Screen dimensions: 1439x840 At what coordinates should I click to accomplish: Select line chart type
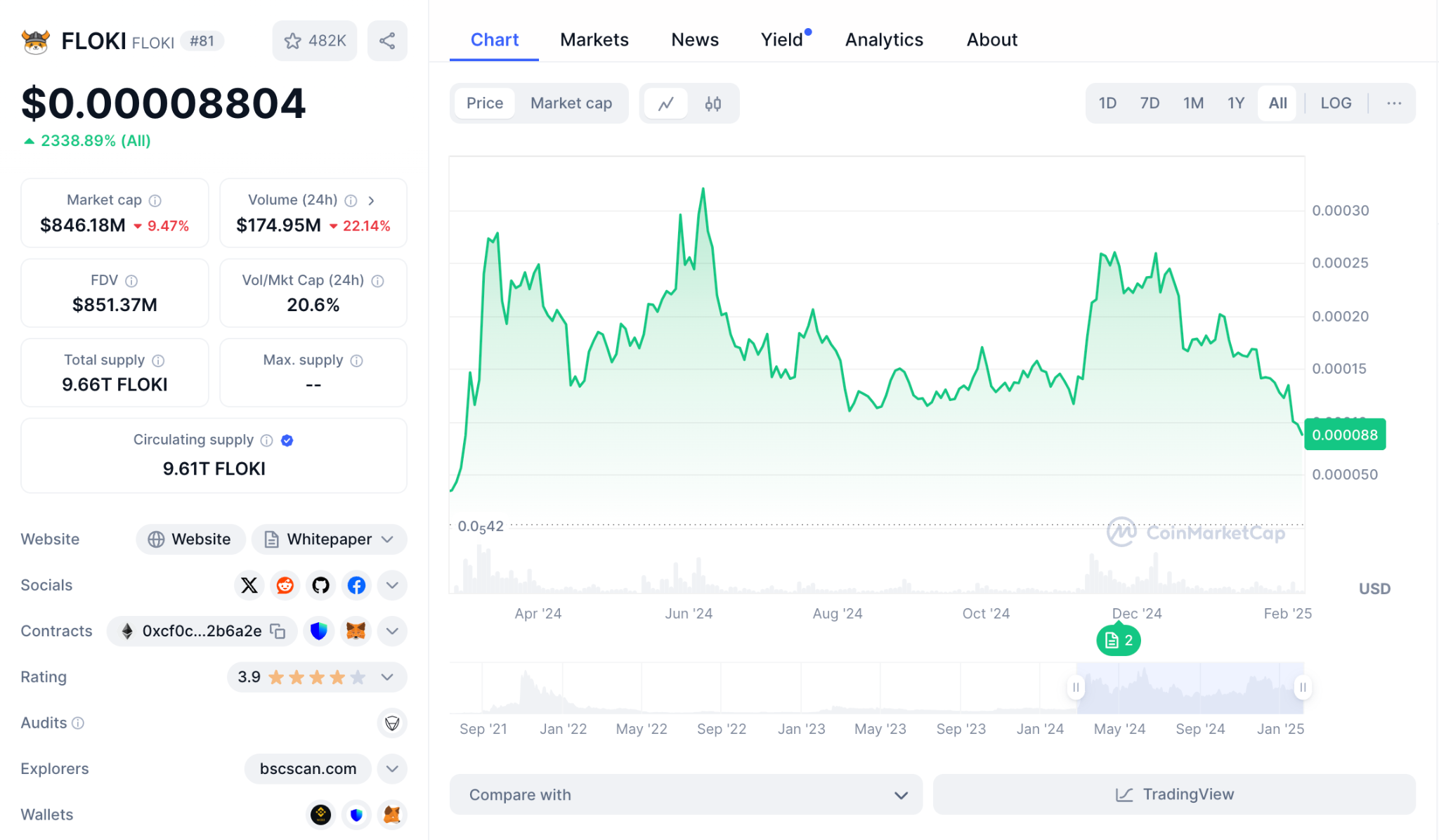pyautogui.click(x=665, y=104)
